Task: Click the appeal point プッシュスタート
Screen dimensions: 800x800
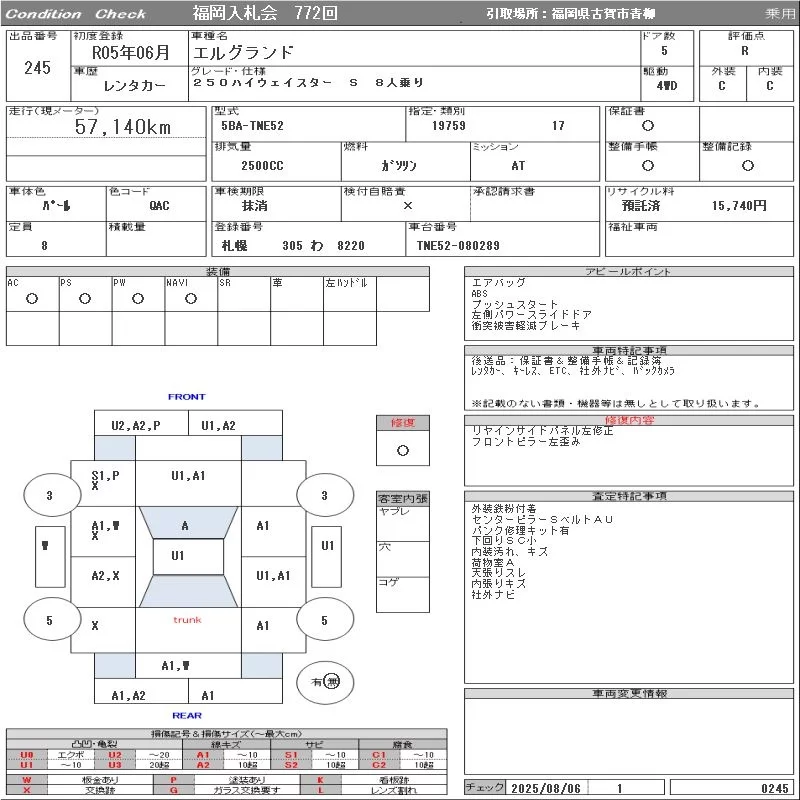Action: 515,304
